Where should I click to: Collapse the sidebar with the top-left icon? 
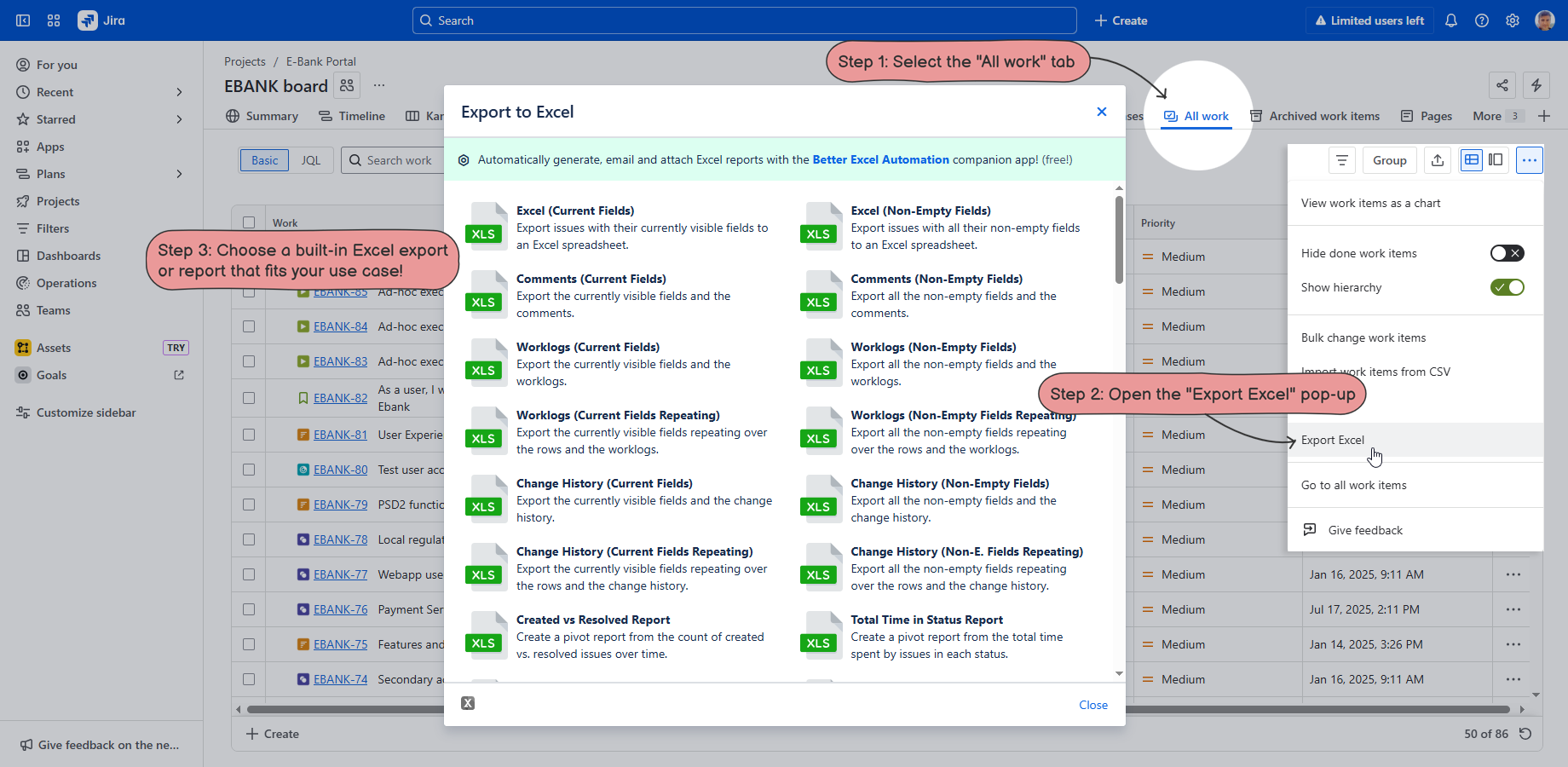tap(23, 20)
